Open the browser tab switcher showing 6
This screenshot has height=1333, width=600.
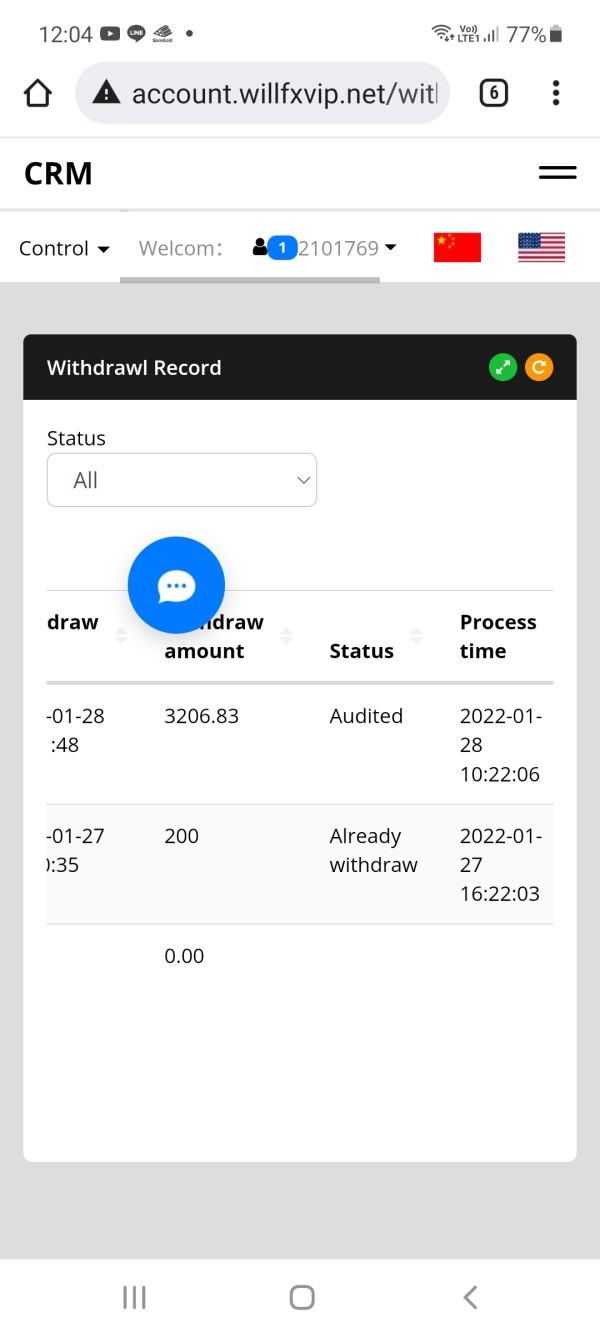[493, 93]
